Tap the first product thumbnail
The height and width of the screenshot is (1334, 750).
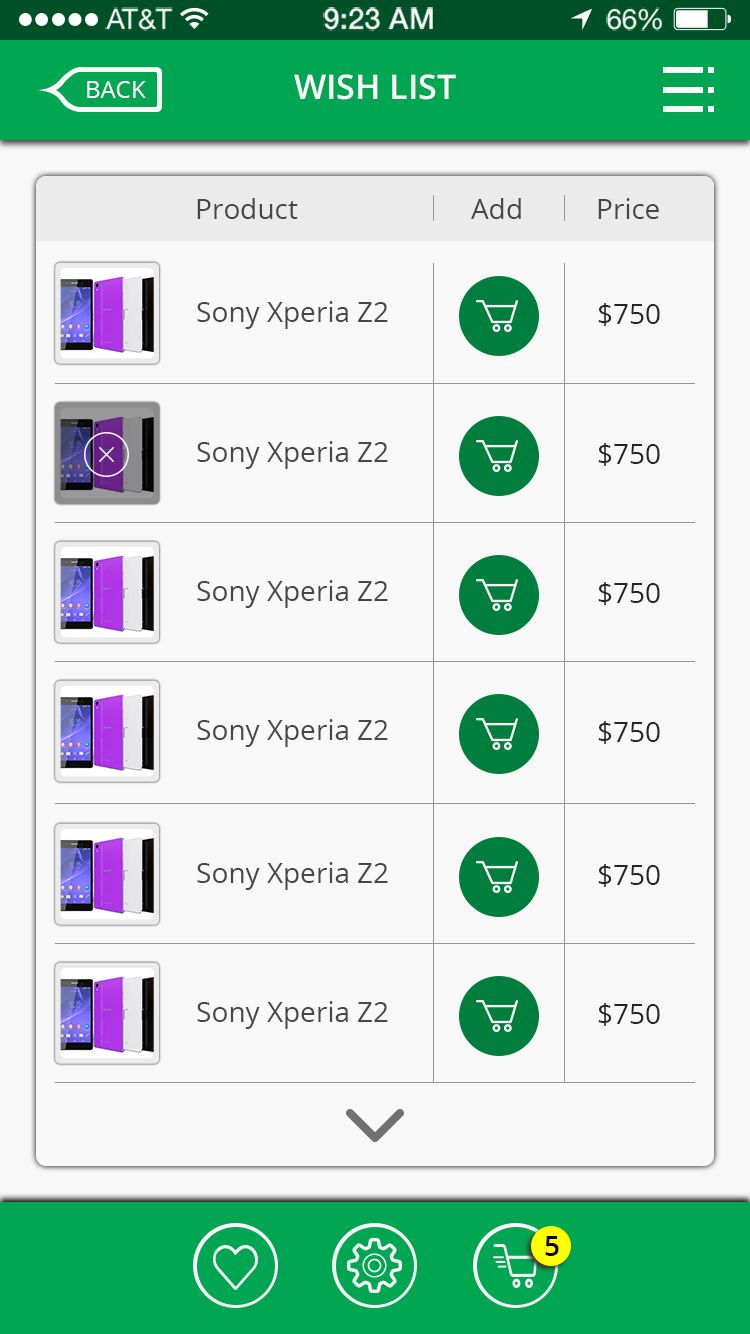coord(107,313)
